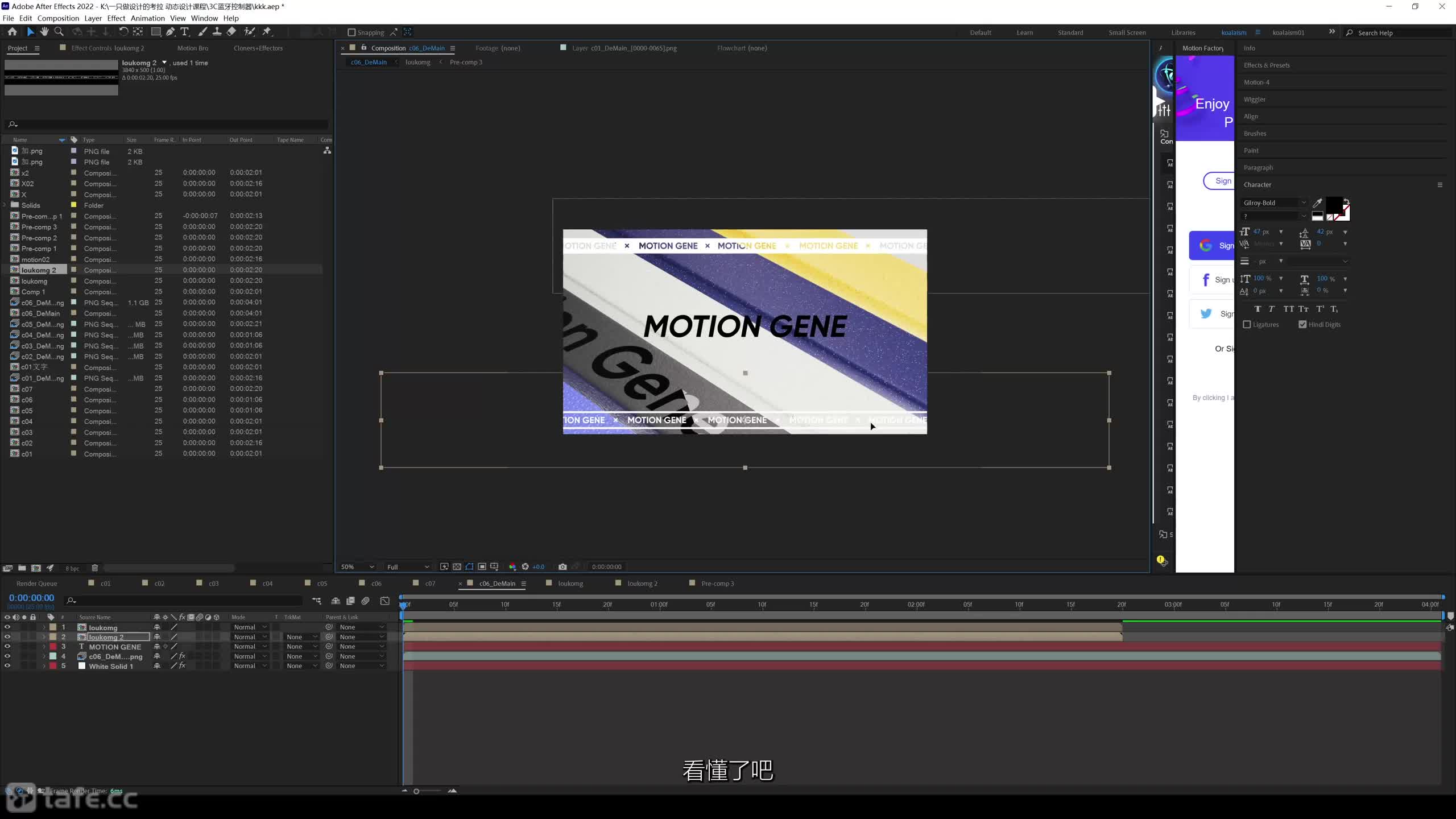
Task: Switch to the c05 timeline tab
Action: (322, 584)
